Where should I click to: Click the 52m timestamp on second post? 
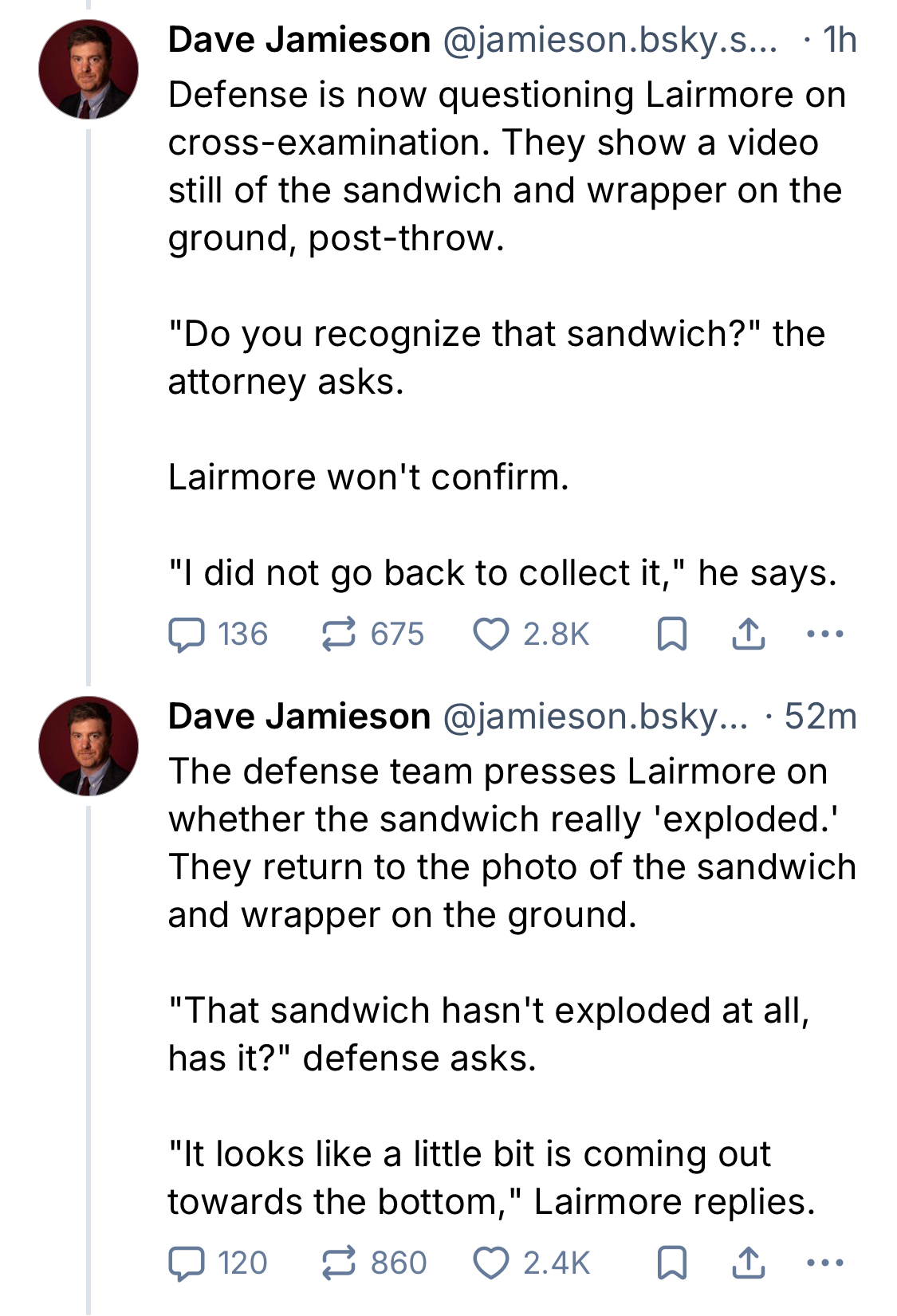point(820,717)
